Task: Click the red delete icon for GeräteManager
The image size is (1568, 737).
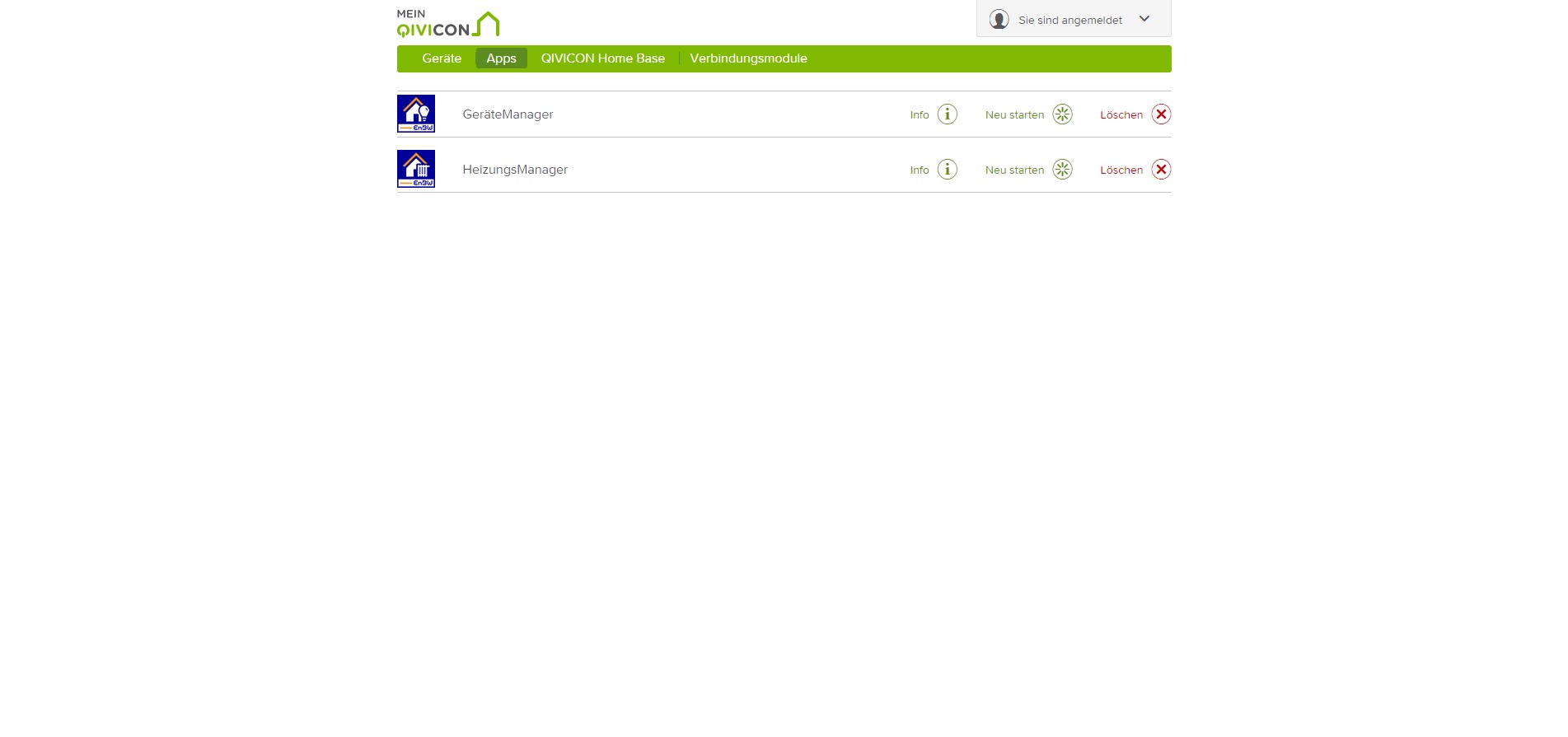Action: (x=1161, y=114)
